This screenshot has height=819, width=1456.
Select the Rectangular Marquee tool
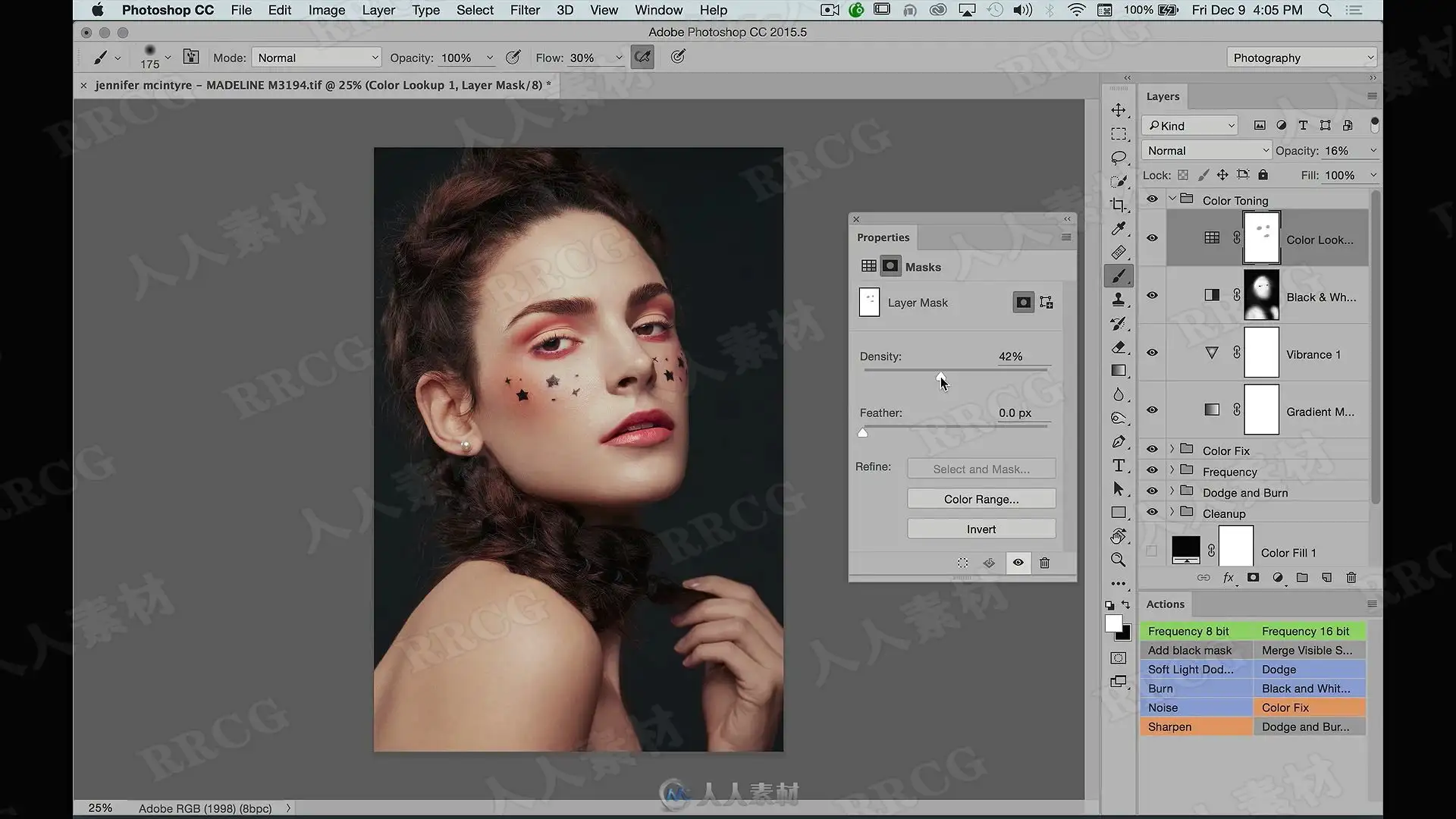point(1119,134)
